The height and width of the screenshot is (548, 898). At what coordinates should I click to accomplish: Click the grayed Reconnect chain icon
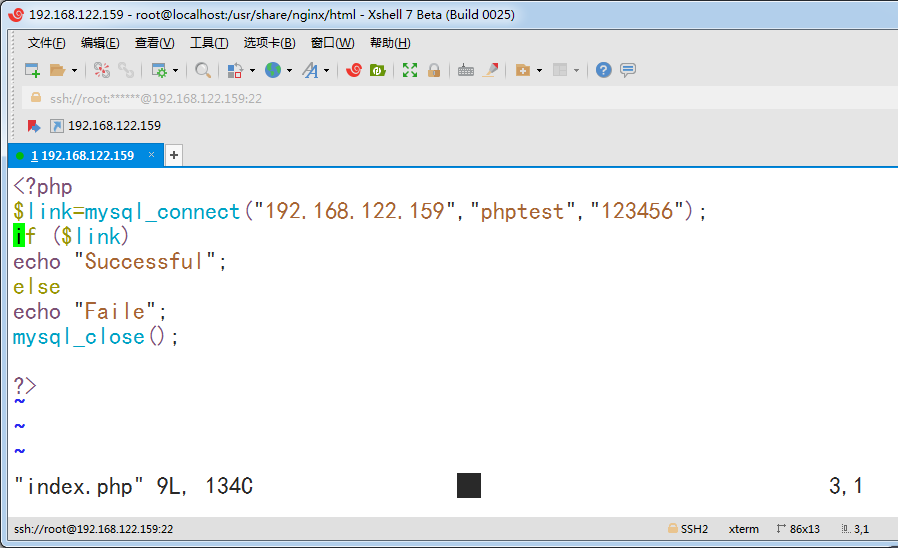pos(126,70)
